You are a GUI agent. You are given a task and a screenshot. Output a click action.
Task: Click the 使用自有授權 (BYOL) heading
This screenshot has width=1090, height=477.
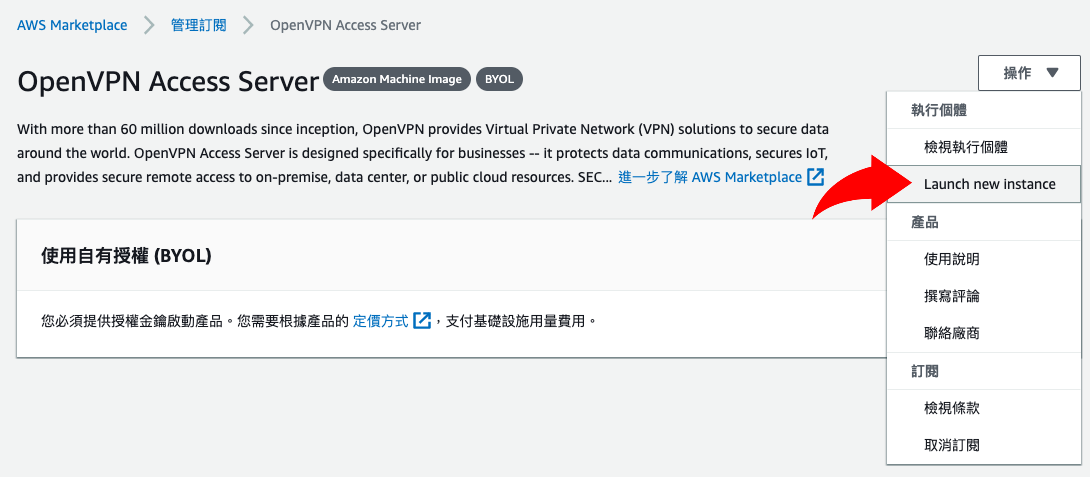point(127,256)
